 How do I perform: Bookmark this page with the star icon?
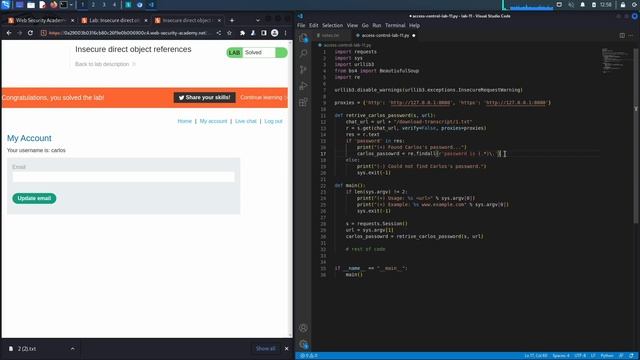tap(229, 33)
